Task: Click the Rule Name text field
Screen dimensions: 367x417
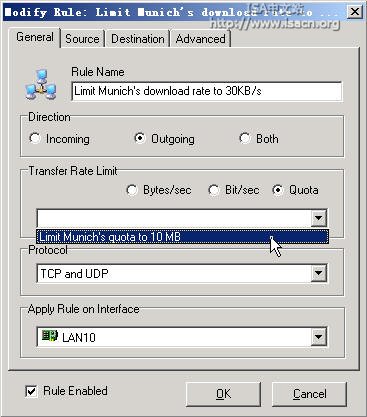Action: 207,91
